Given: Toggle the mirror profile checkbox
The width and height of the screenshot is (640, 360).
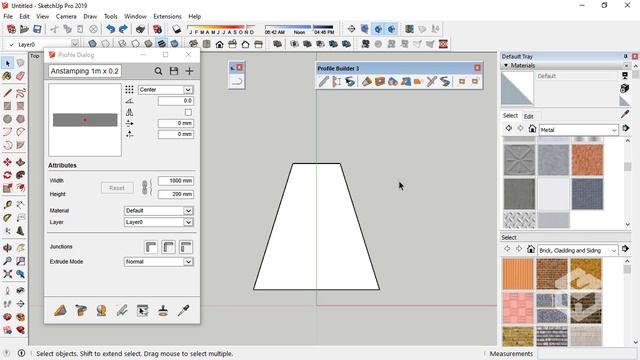Looking at the screenshot, I should coord(188,112).
